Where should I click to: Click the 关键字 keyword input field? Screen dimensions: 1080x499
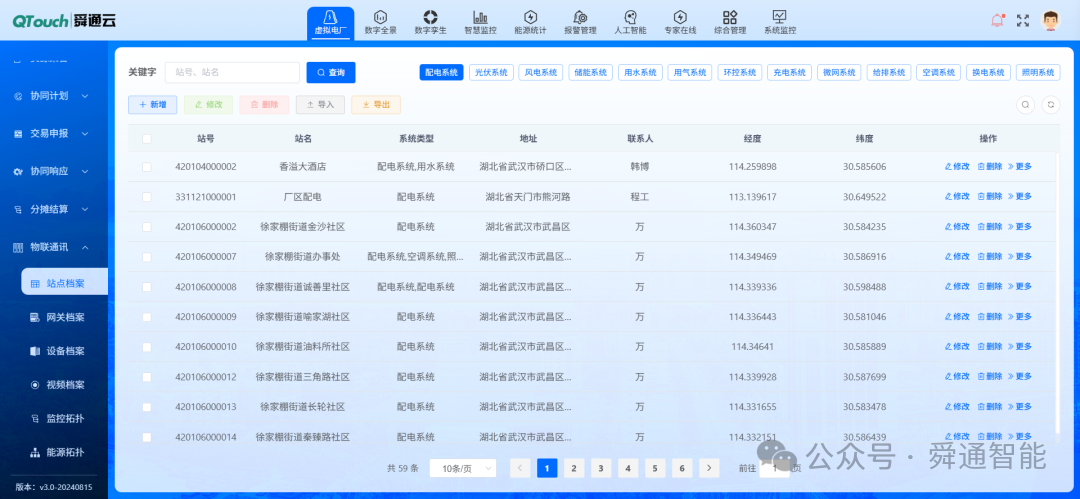point(232,72)
